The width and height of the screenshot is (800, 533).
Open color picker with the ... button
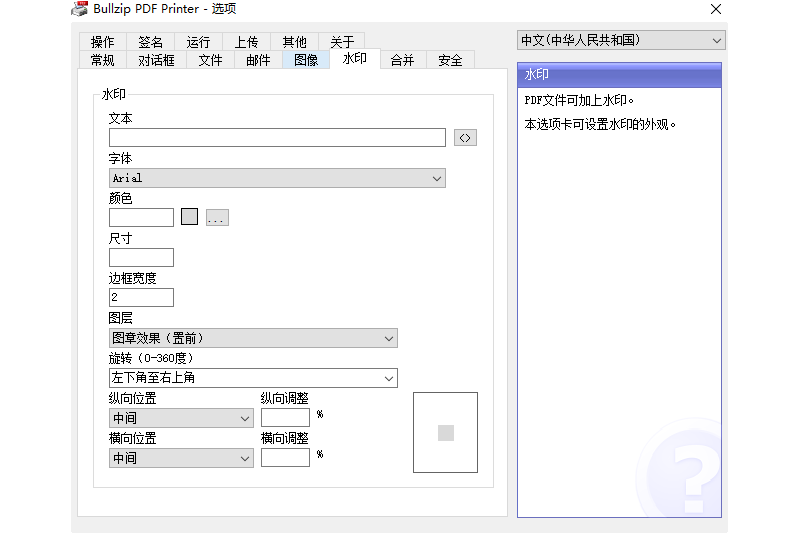click(x=217, y=217)
